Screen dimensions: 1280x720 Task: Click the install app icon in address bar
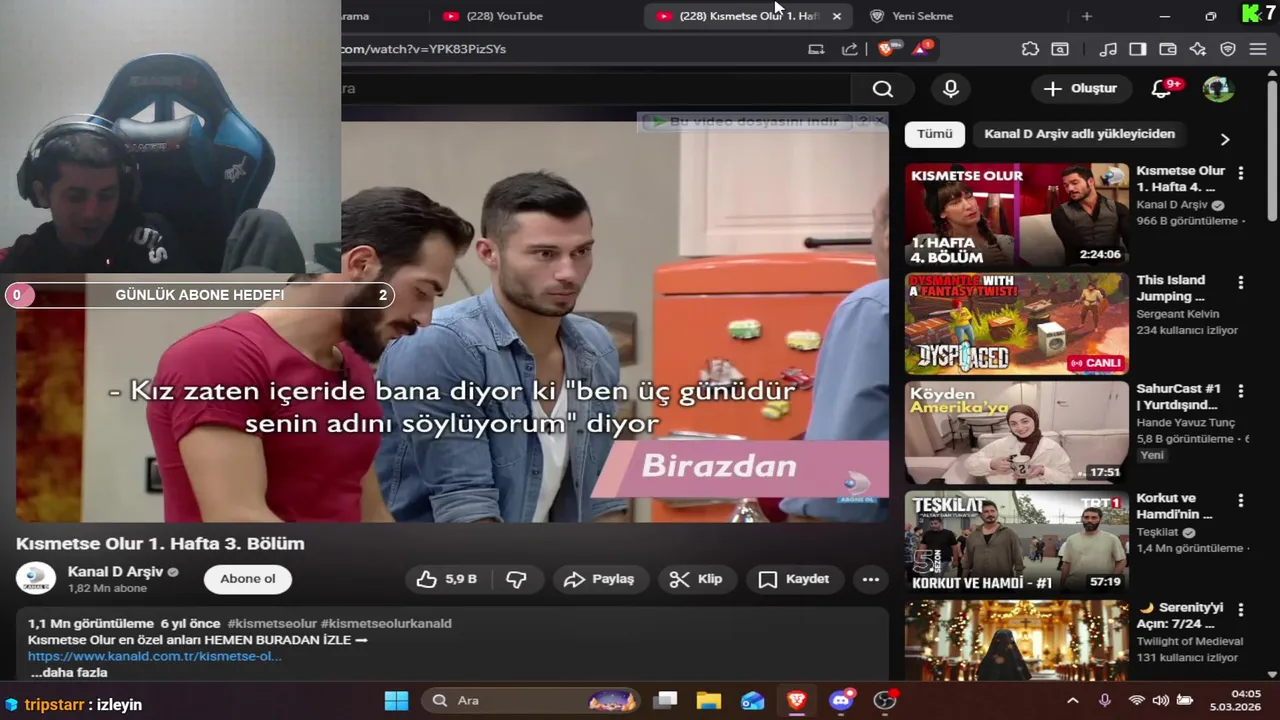point(816,49)
